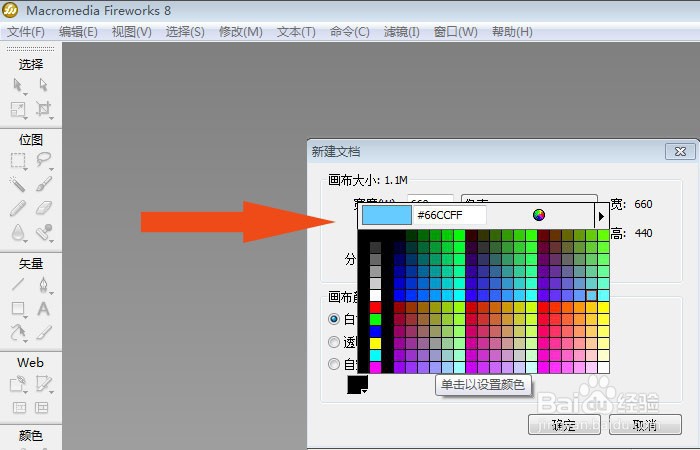Pick the highlighted #66CCFF swatch in grid
Screen dimensions: 700x450
click(591, 295)
